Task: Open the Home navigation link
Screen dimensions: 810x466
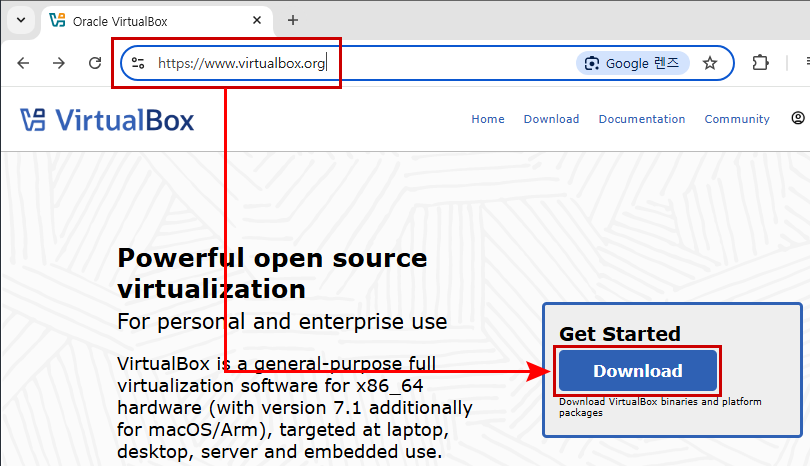Action: click(488, 119)
